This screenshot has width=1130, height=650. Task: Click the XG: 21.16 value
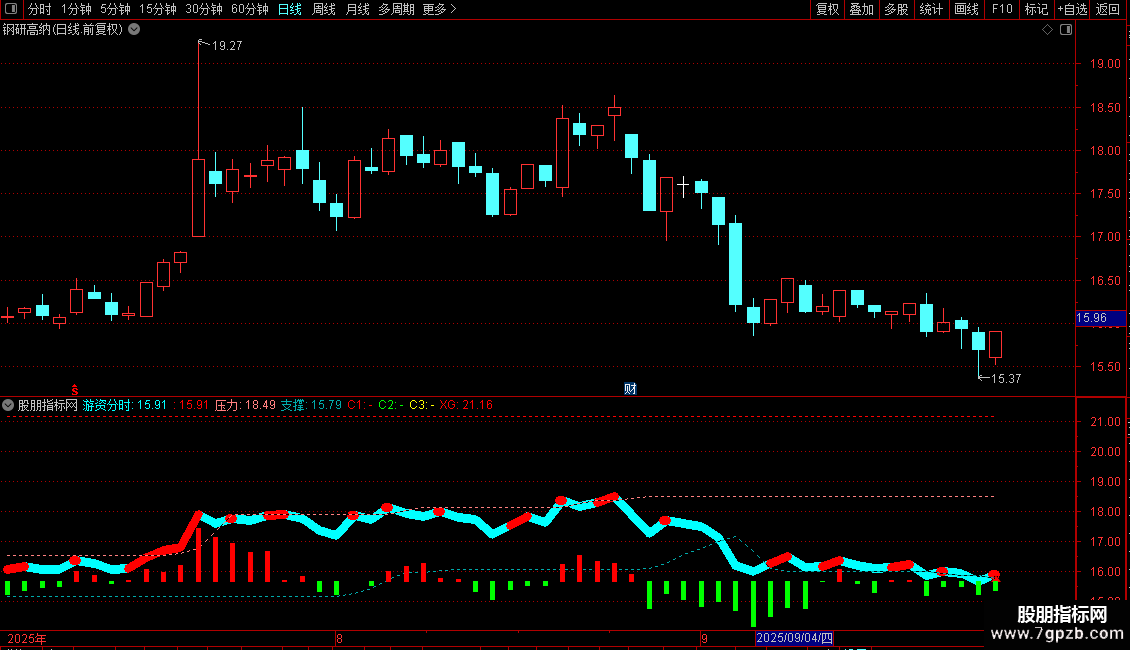[x=466, y=405]
